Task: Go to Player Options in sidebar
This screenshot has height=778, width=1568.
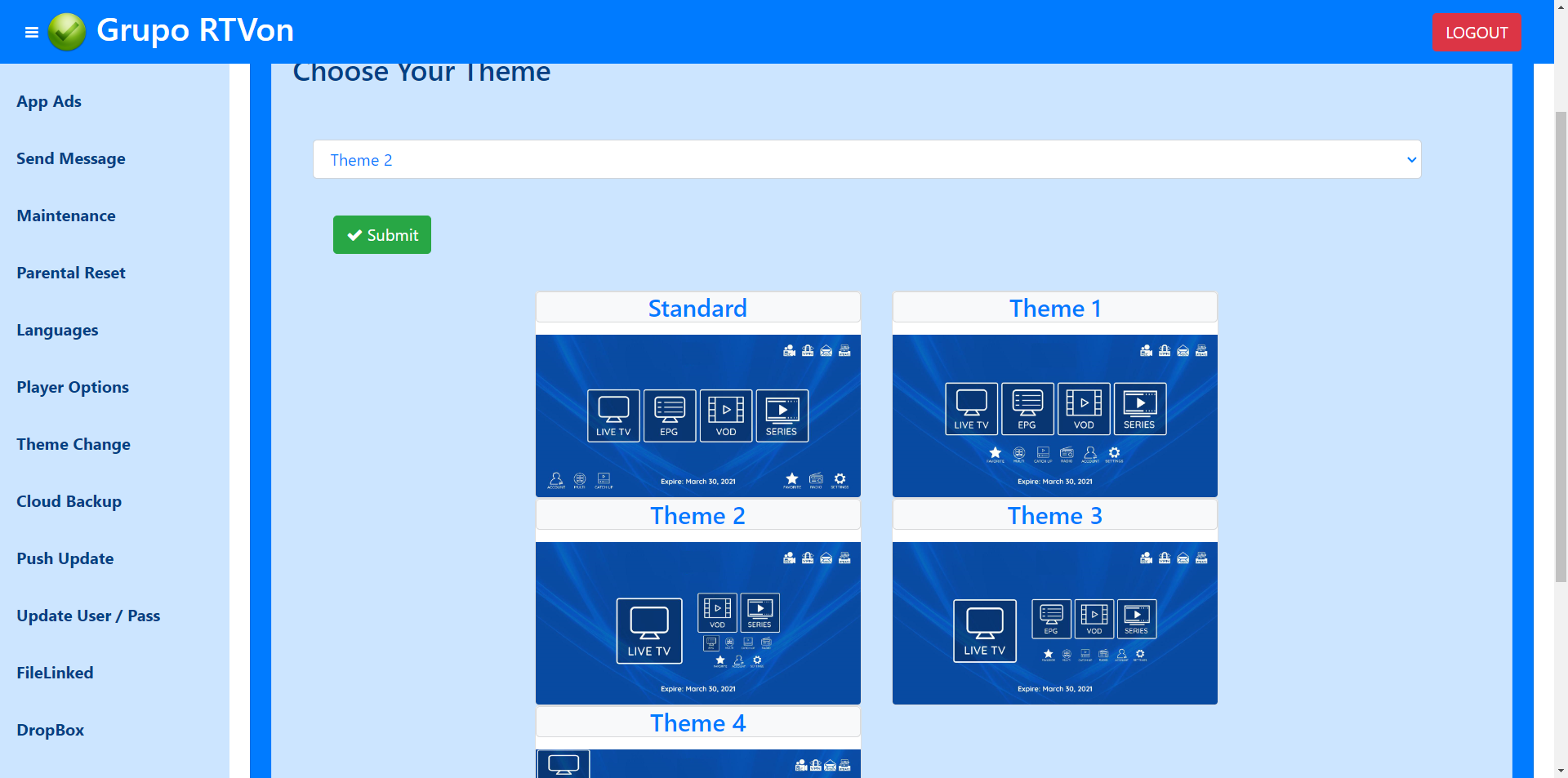Action: click(73, 387)
